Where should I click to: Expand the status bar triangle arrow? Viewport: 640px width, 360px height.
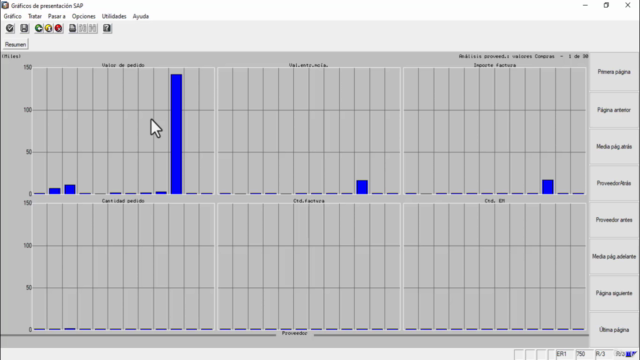634,354
